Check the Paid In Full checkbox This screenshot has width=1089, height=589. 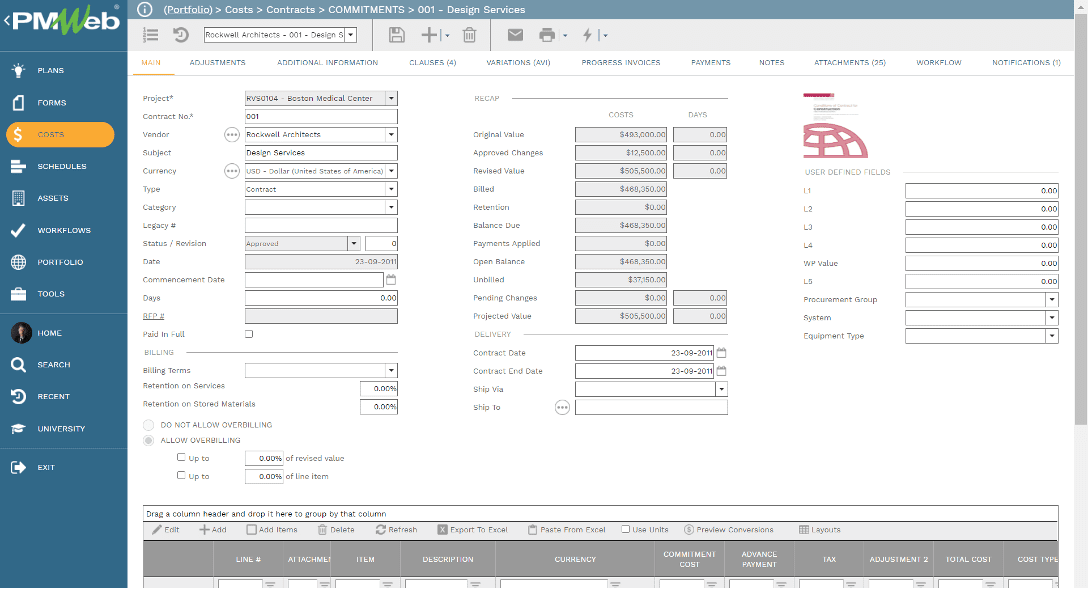click(x=249, y=336)
